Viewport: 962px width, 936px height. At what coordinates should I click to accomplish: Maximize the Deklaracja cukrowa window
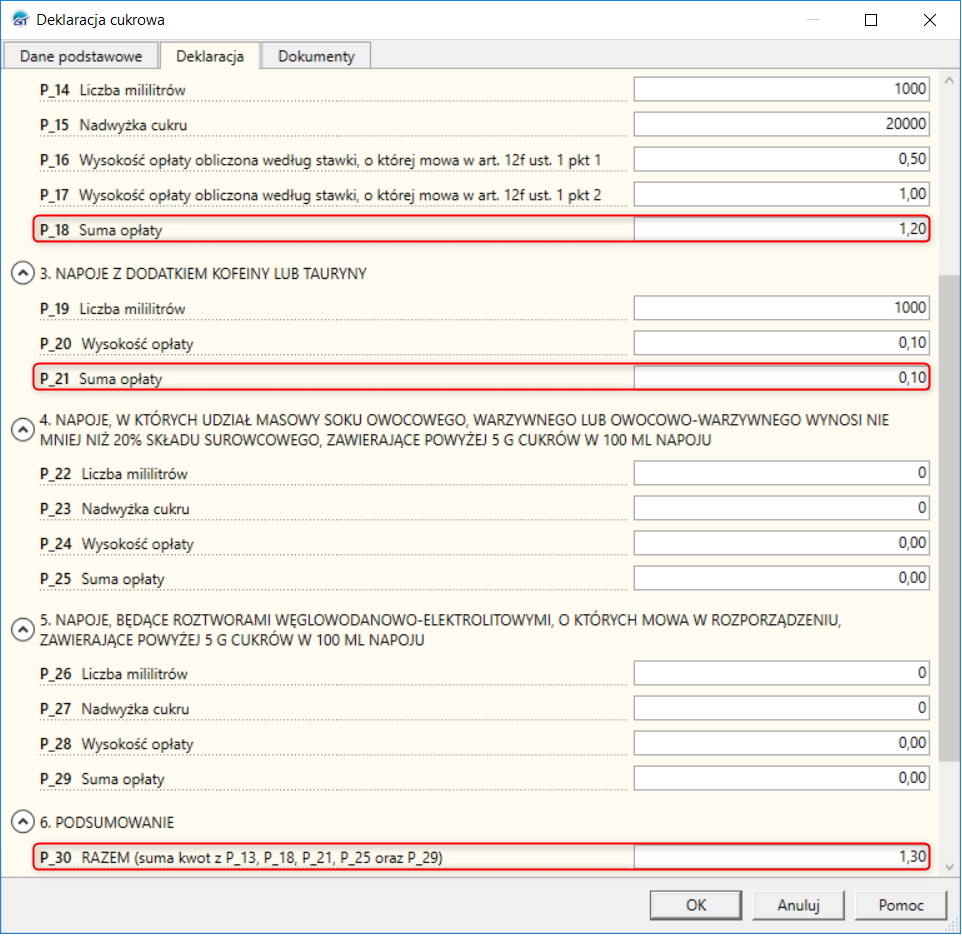871,20
